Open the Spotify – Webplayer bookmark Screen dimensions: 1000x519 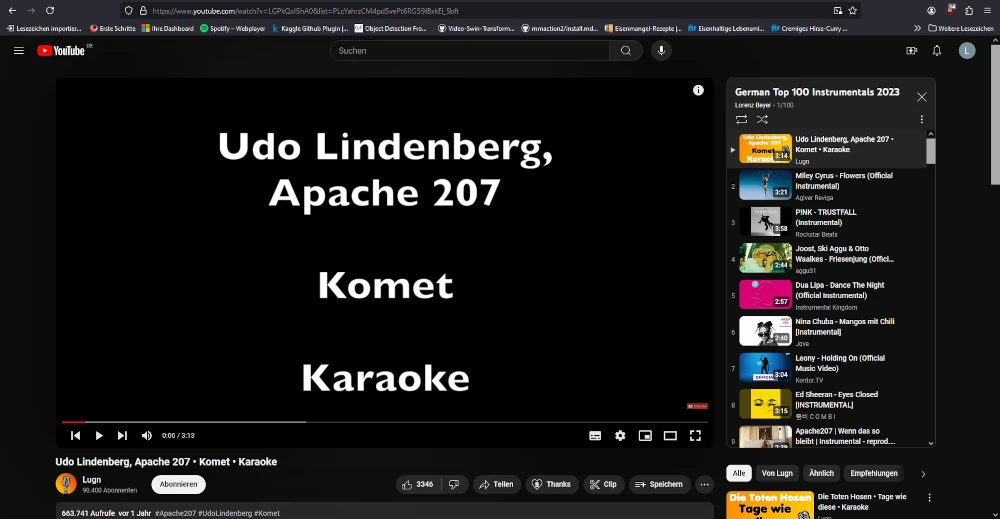coord(232,28)
